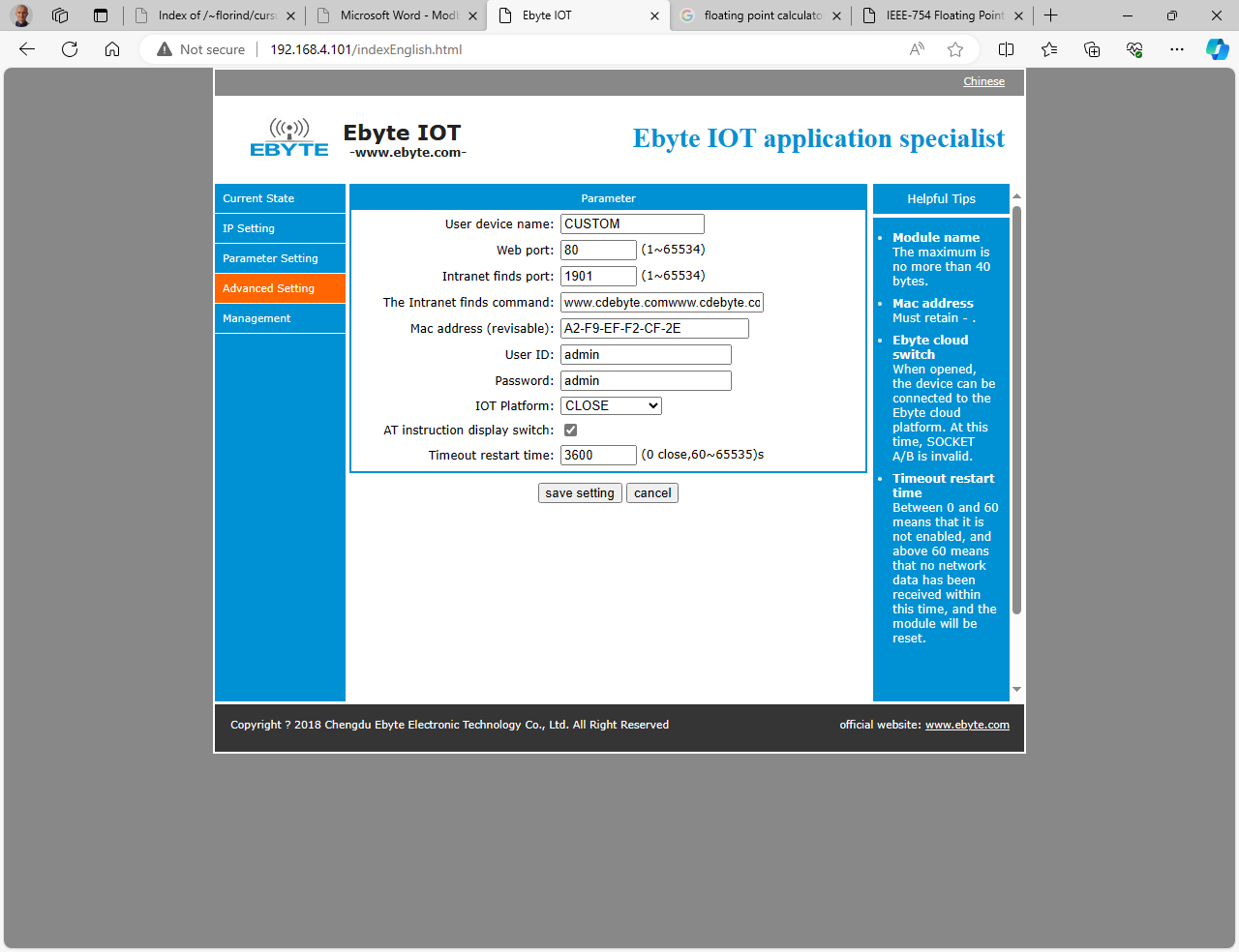Click the 'Mac address' tip heading
Screen dimensions: 1239x952
[x=933, y=304]
